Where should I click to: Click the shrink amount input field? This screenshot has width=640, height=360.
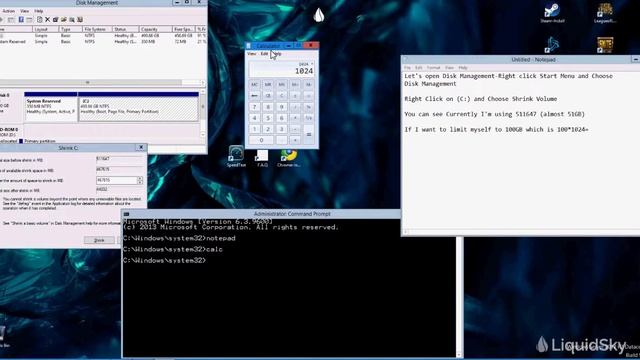tap(116, 180)
